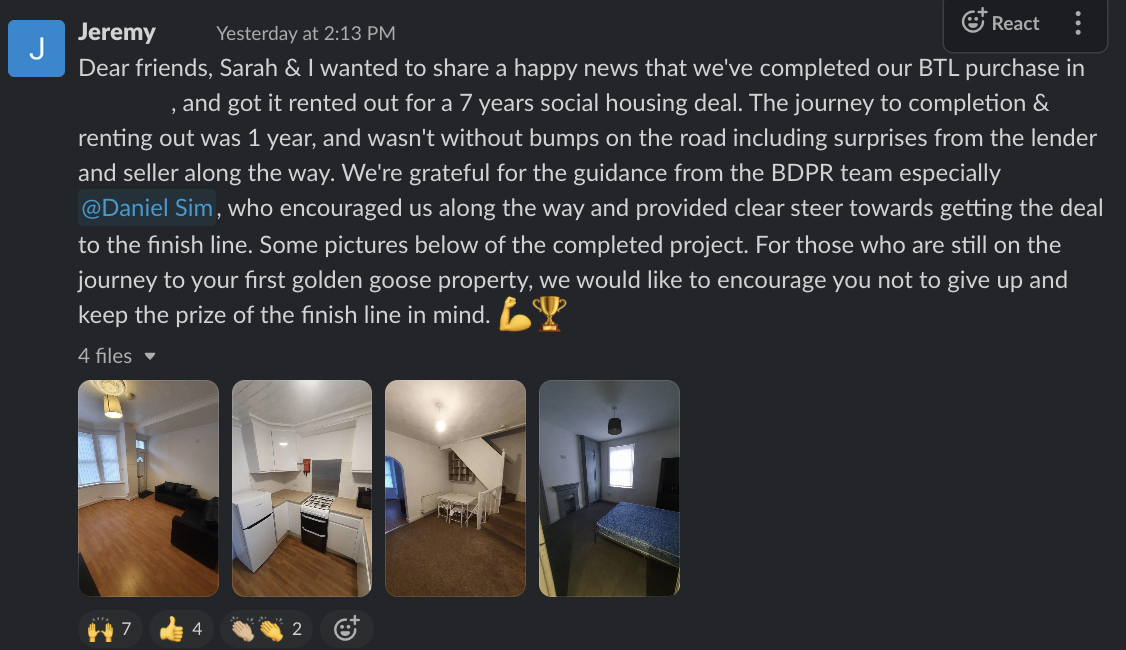Click the Yesterday at 2:13 PM timestamp
Image resolution: width=1126 pixels, height=650 pixels.
click(305, 33)
